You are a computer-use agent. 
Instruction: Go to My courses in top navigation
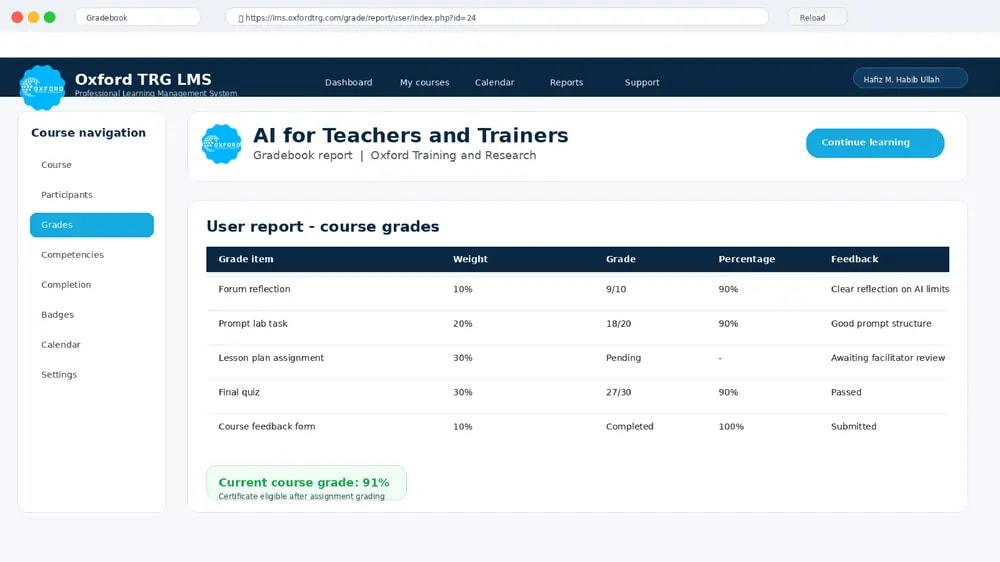[424, 82]
